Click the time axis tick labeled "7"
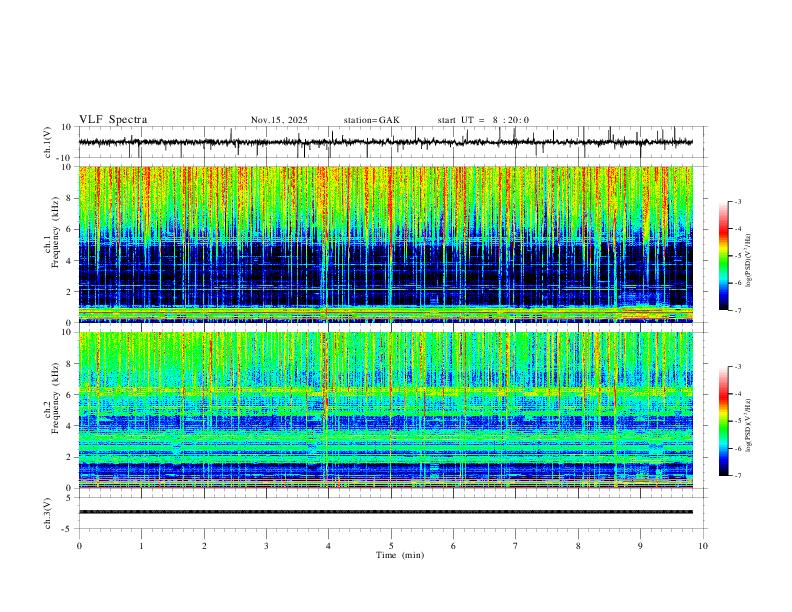The height and width of the screenshot is (612, 792). (x=516, y=546)
